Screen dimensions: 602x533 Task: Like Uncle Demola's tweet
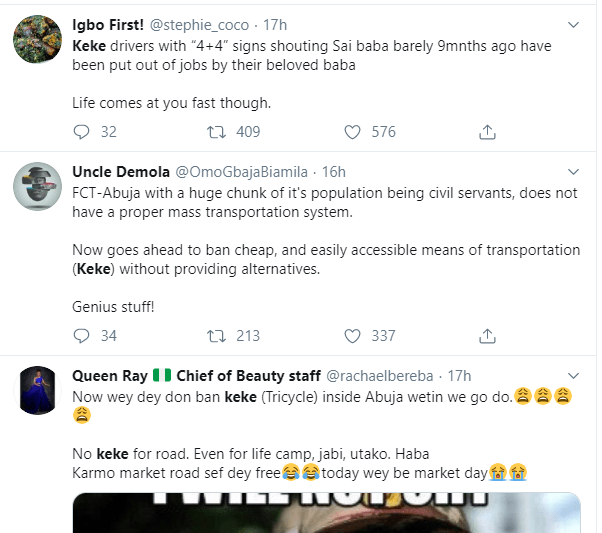click(352, 336)
